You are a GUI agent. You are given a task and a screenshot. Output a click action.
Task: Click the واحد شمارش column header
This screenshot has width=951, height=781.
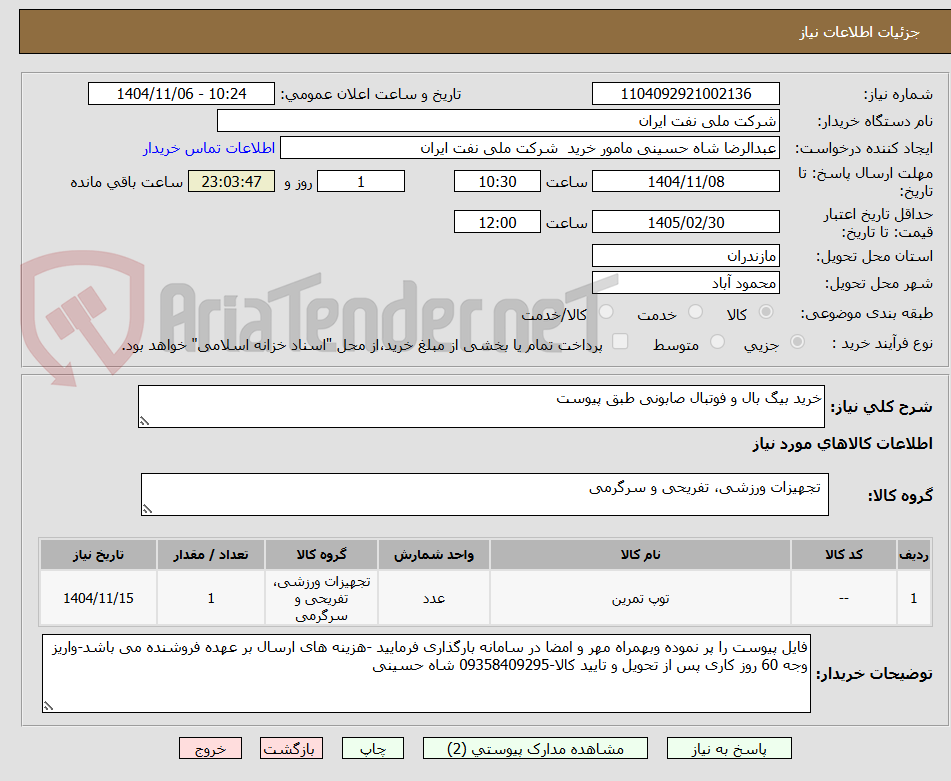click(x=434, y=555)
